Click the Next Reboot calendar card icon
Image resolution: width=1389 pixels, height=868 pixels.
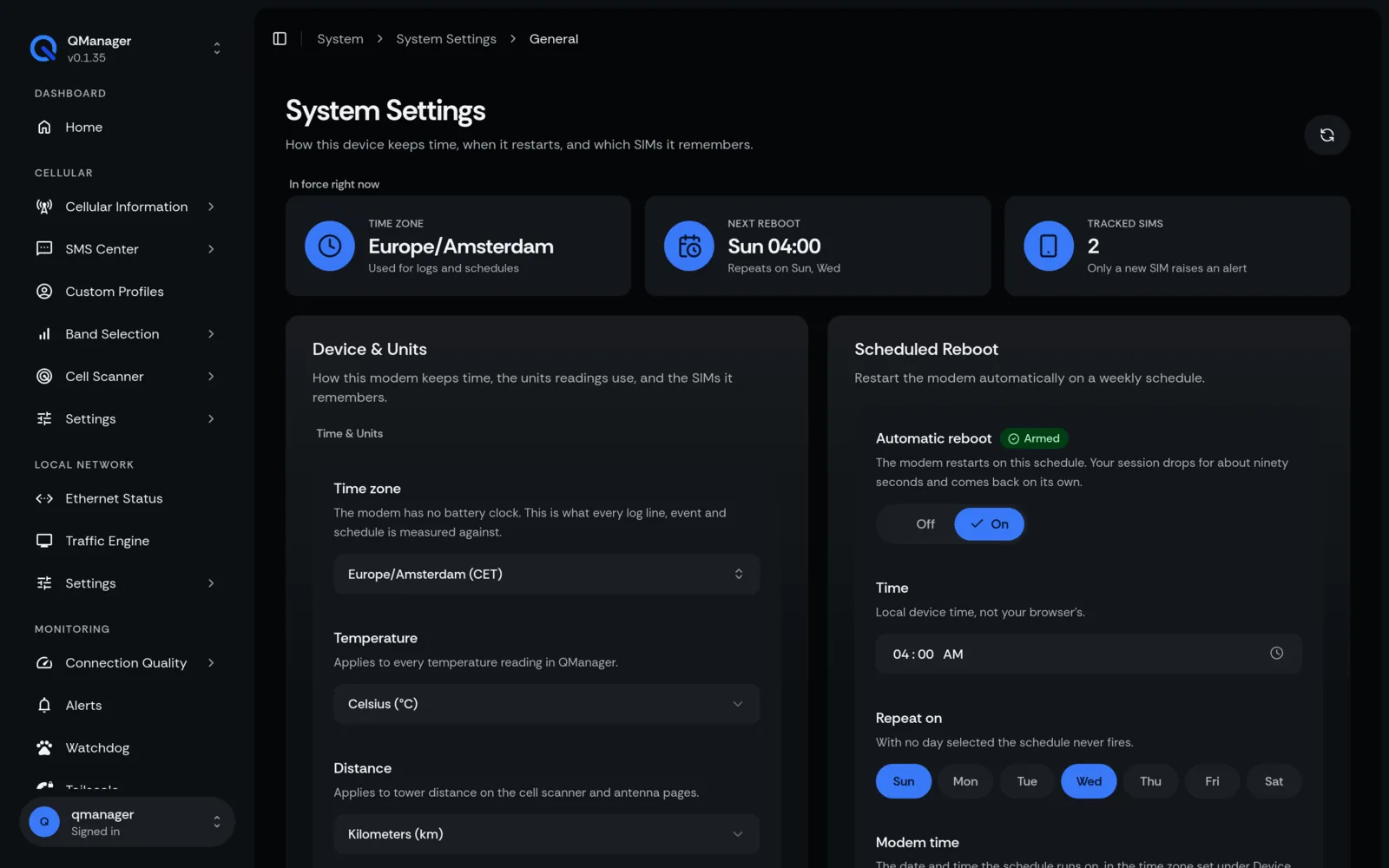pos(689,246)
